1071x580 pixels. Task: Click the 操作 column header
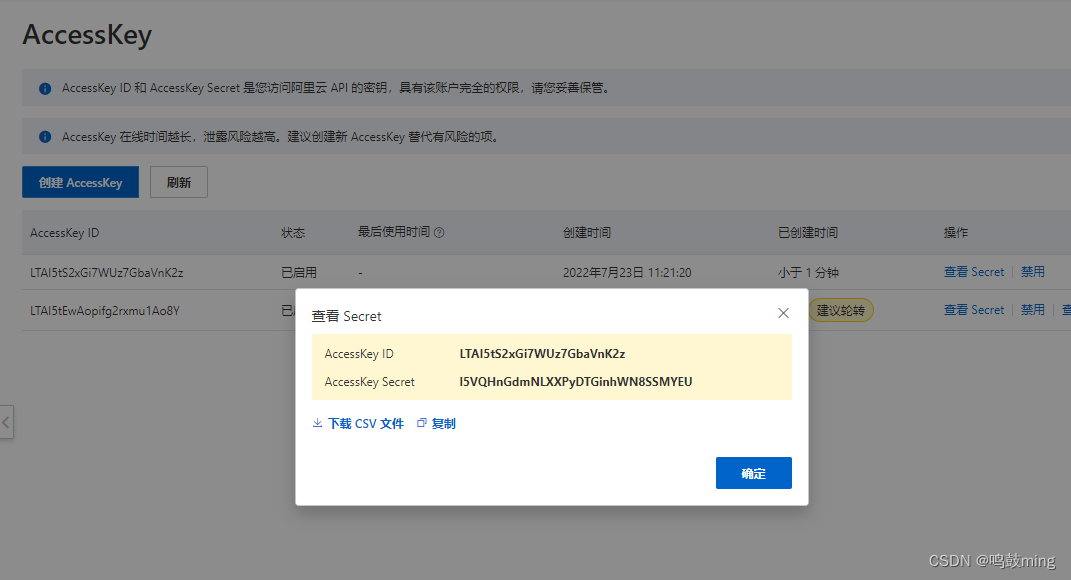pyautogui.click(x=956, y=233)
